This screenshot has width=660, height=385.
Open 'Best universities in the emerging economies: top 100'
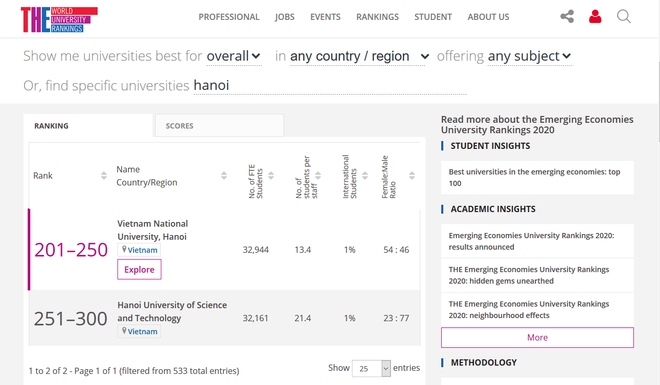(537, 178)
